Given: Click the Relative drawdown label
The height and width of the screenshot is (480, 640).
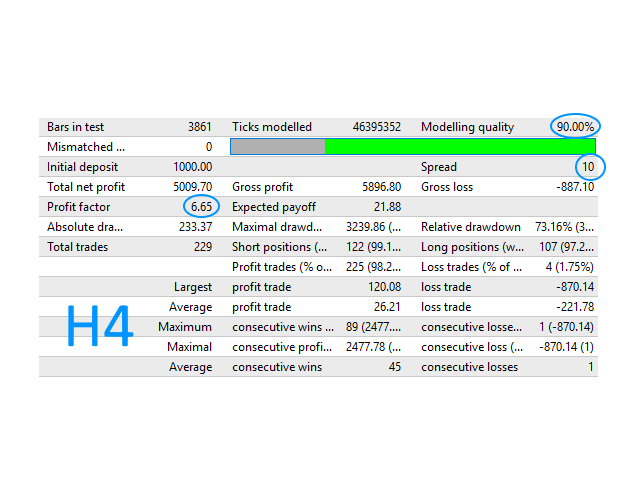Looking at the screenshot, I should tap(471, 227).
